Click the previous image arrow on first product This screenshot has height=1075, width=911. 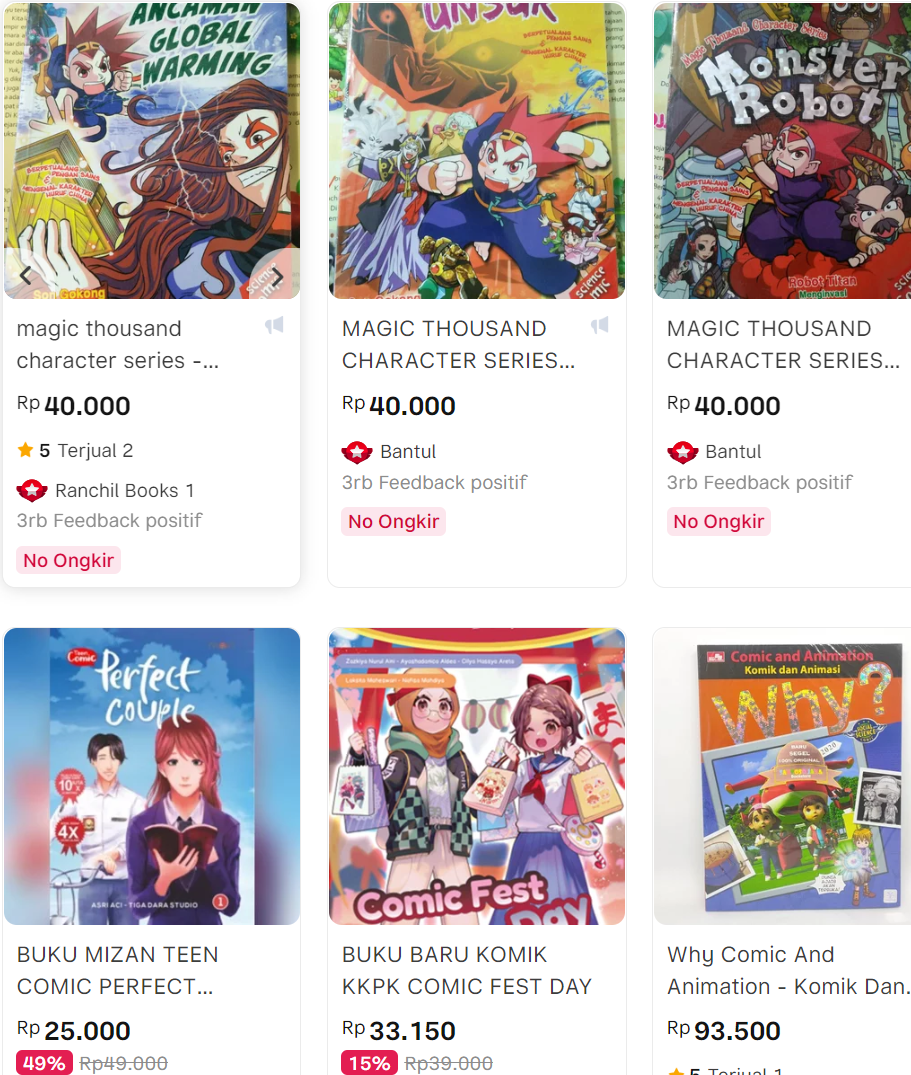click(25, 276)
